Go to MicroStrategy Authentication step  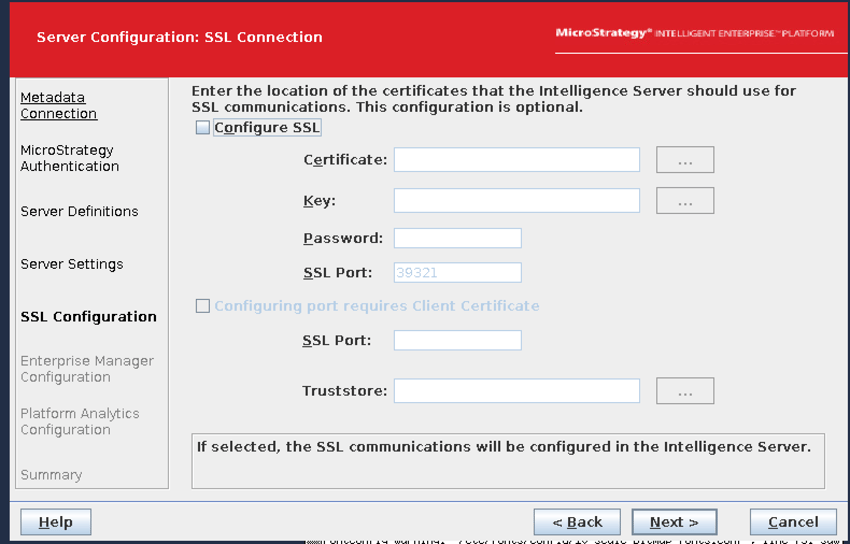tap(69, 158)
